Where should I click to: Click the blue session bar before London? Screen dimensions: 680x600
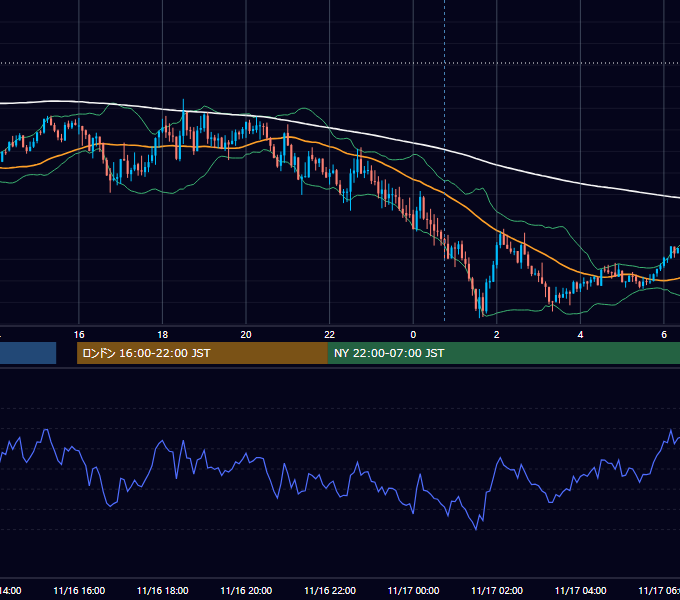click(x=28, y=353)
